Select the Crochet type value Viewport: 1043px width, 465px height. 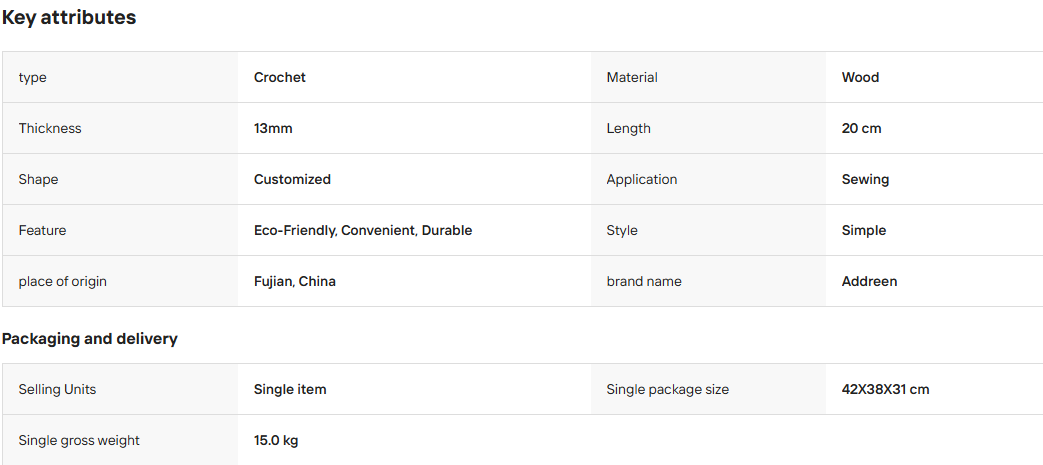click(279, 77)
